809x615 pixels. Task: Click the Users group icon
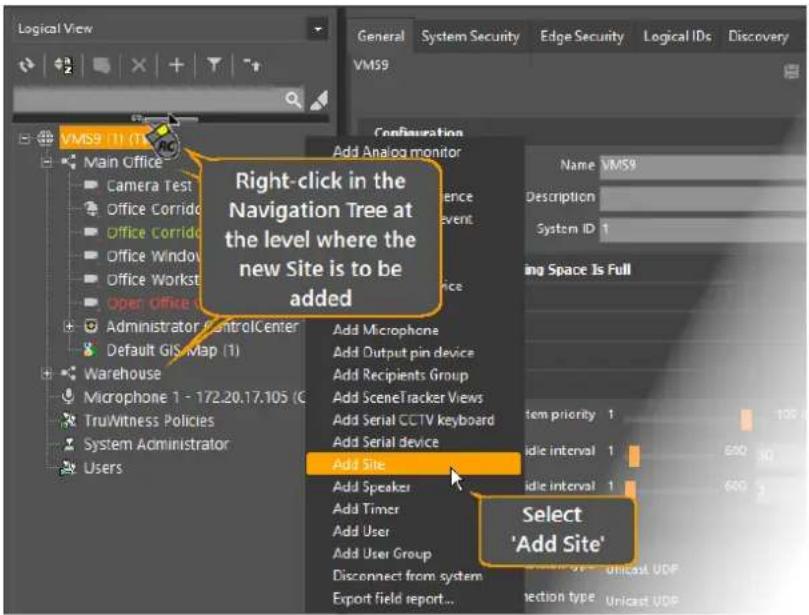click(68, 467)
